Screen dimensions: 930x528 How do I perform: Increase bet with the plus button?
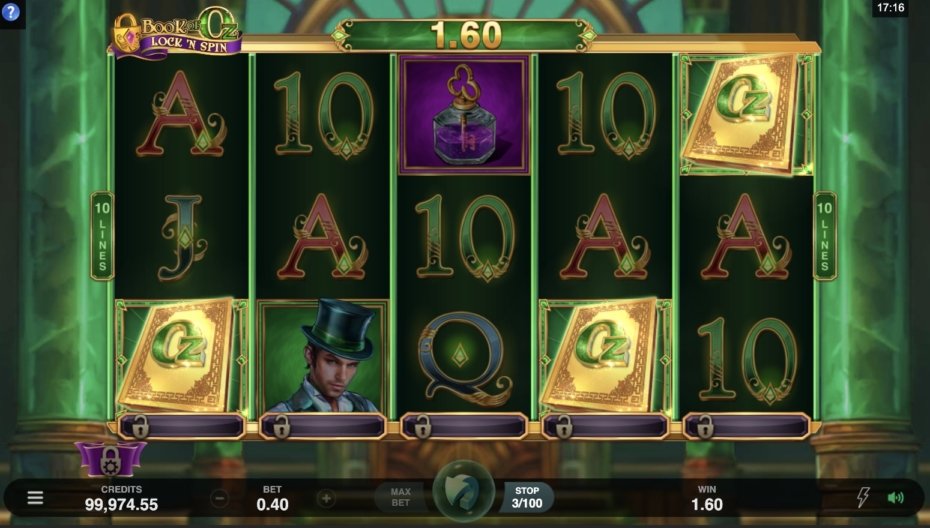pyautogui.click(x=326, y=498)
